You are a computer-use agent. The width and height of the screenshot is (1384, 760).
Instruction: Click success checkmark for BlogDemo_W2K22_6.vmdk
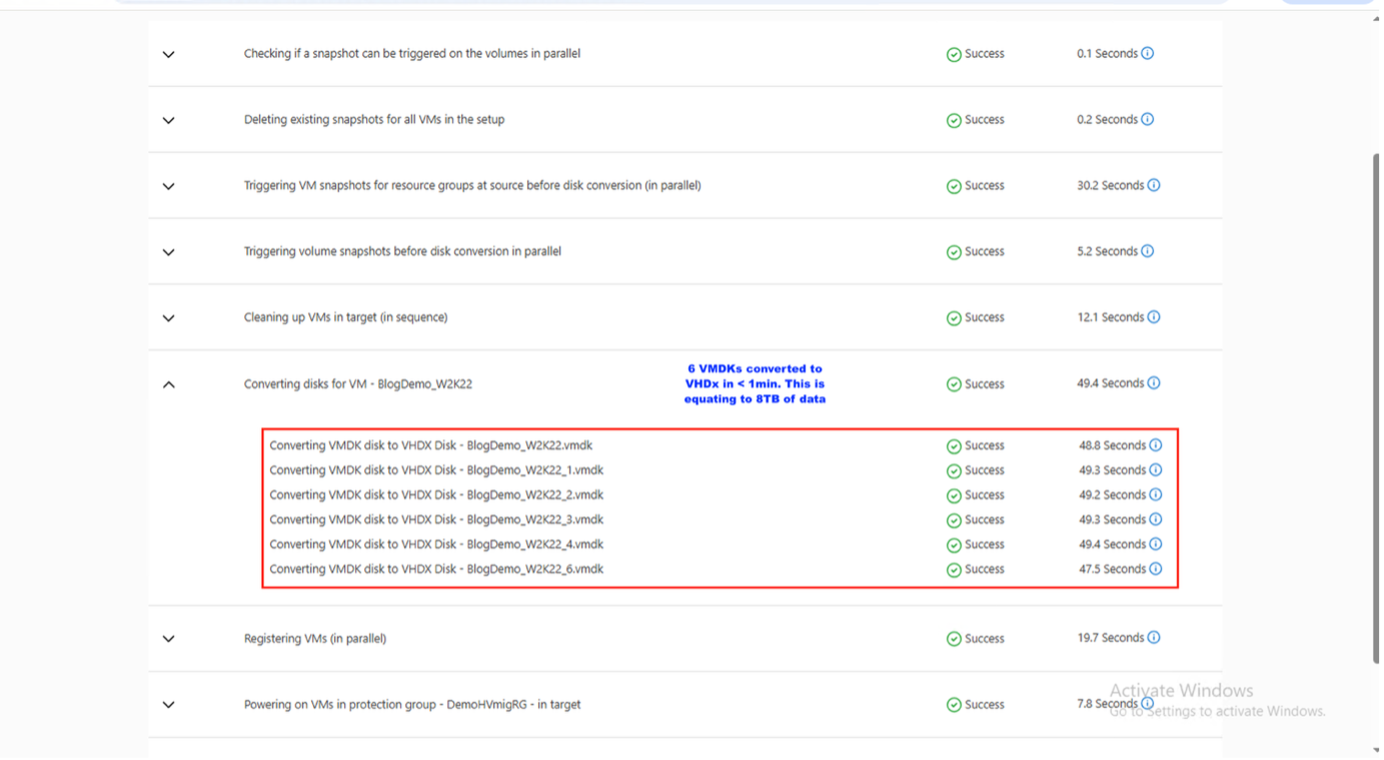(954, 570)
